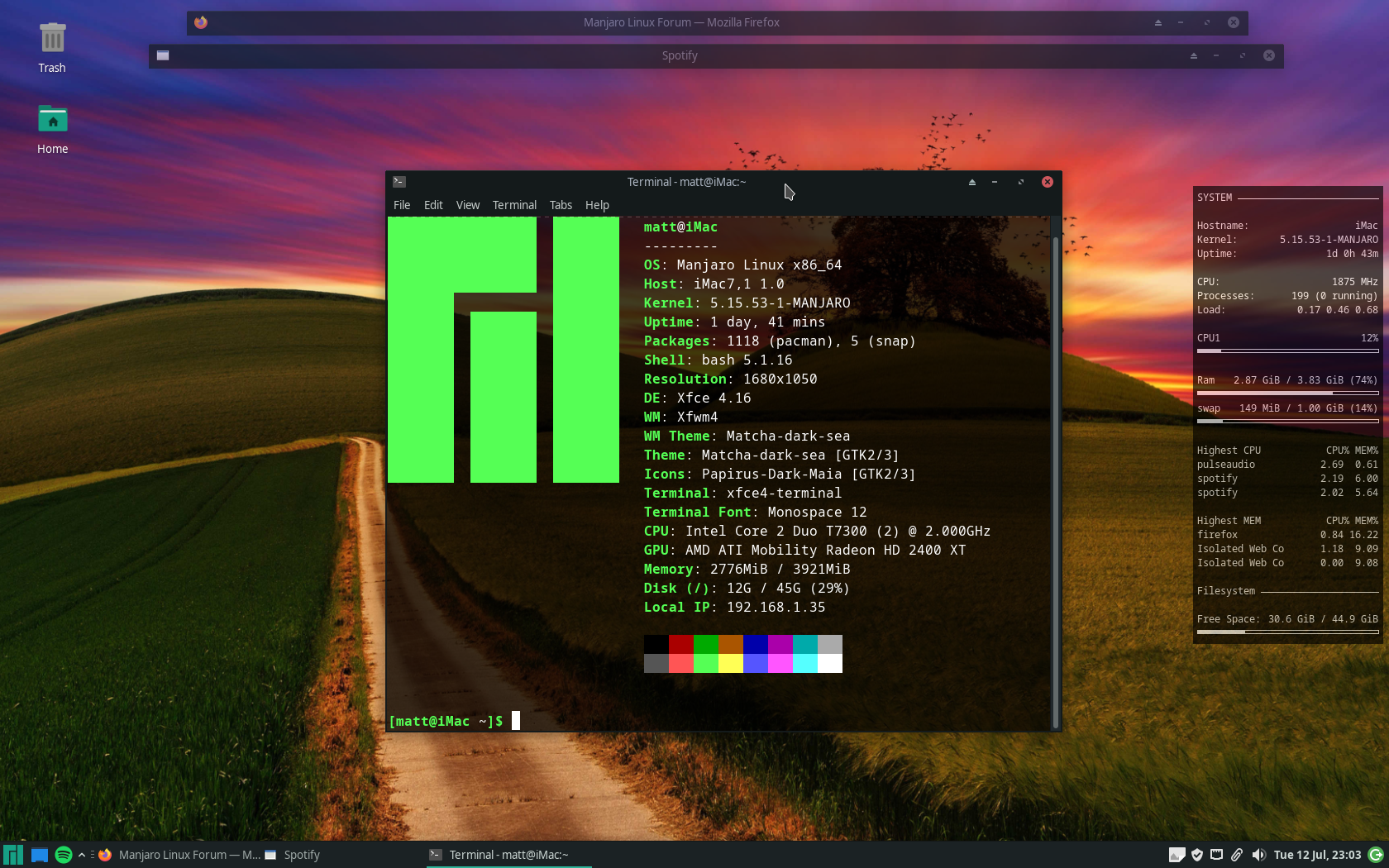Screen dimensions: 1389x868
Task: Minimize the Firefox window
Action: pyautogui.click(x=1181, y=22)
